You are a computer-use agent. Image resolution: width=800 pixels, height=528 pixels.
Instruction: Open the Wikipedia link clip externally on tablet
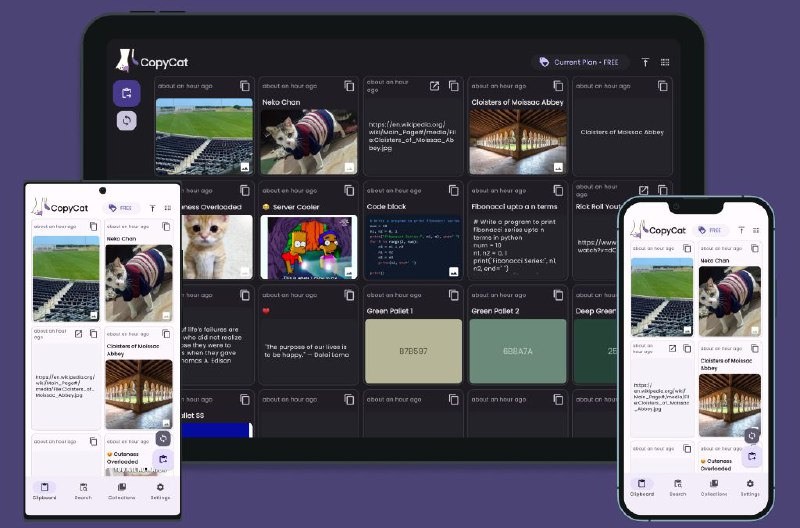(x=435, y=87)
